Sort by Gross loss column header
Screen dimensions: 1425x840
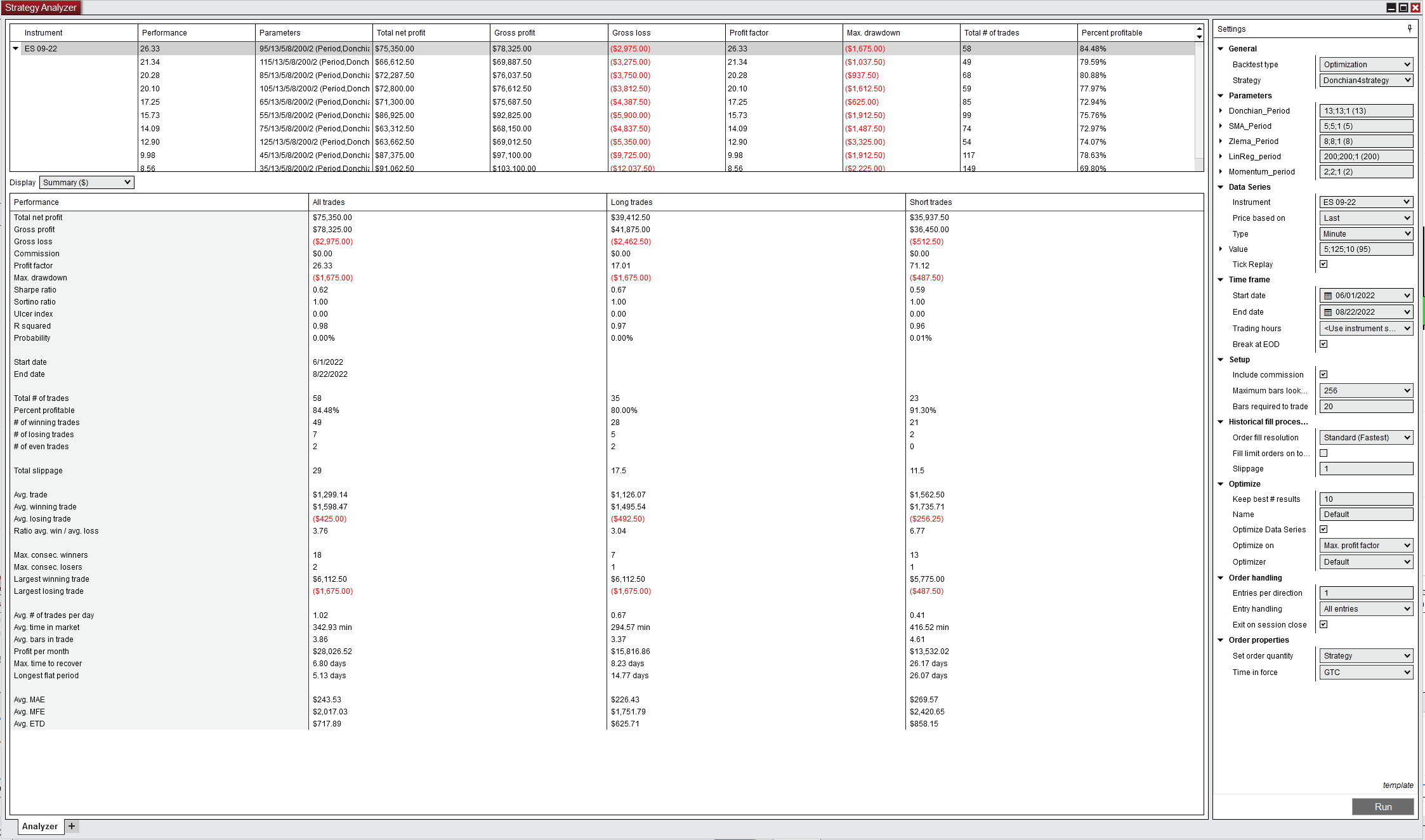click(x=666, y=32)
